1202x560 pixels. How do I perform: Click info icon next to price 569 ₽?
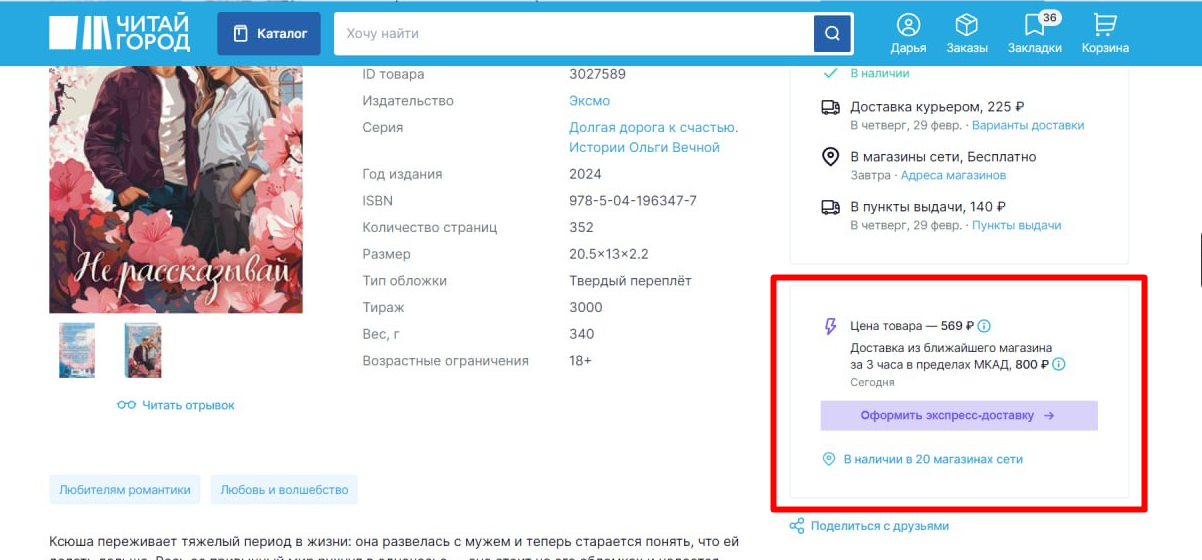coord(984,326)
